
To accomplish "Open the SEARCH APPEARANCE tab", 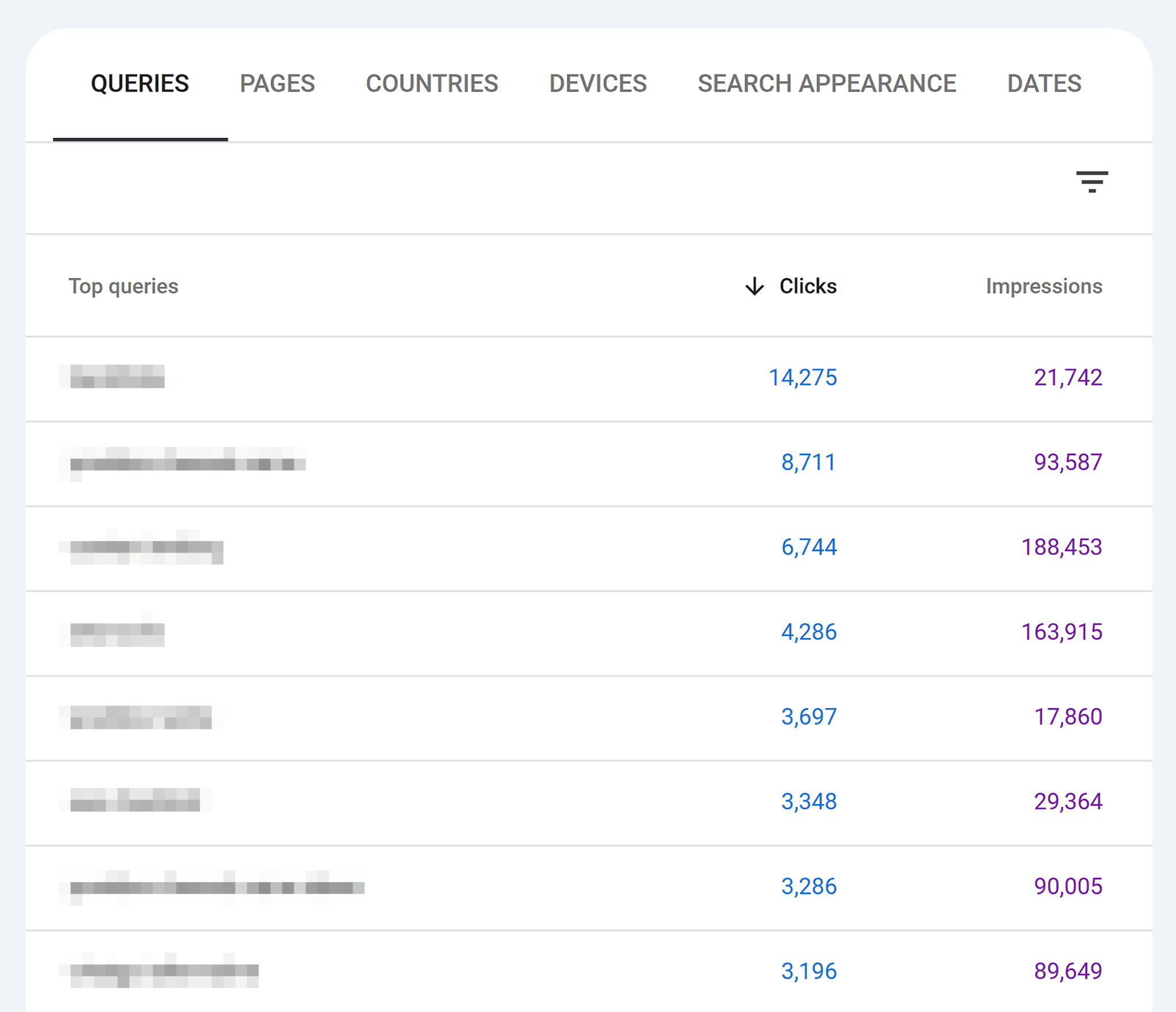I will (827, 84).
